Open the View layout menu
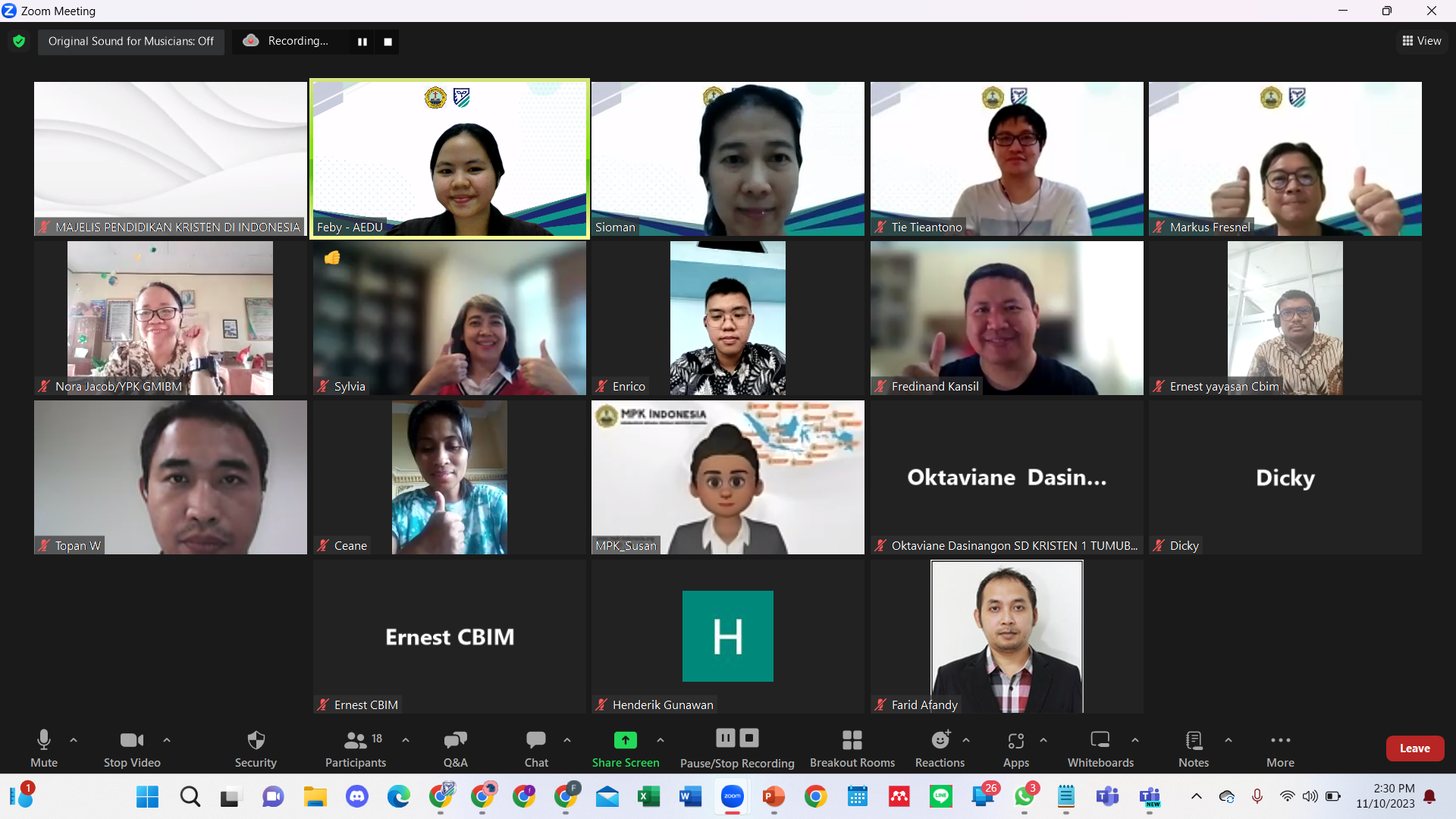 (1422, 41)
